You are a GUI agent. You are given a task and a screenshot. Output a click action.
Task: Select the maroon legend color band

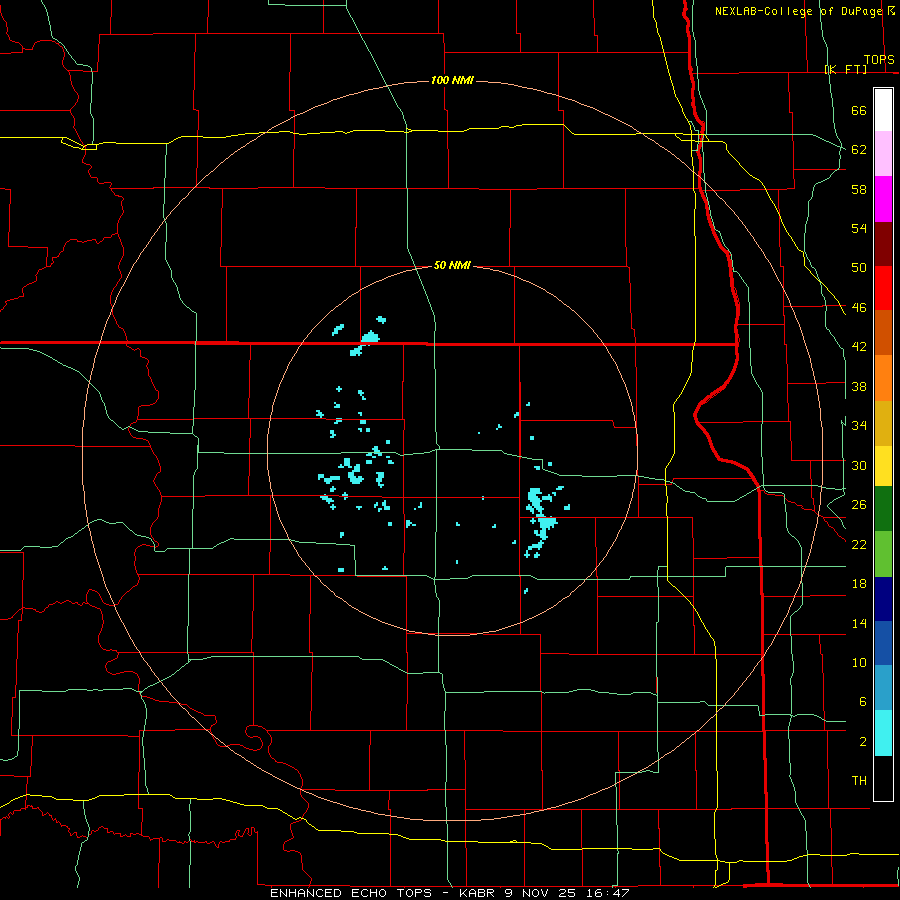[x=883, y=244]
